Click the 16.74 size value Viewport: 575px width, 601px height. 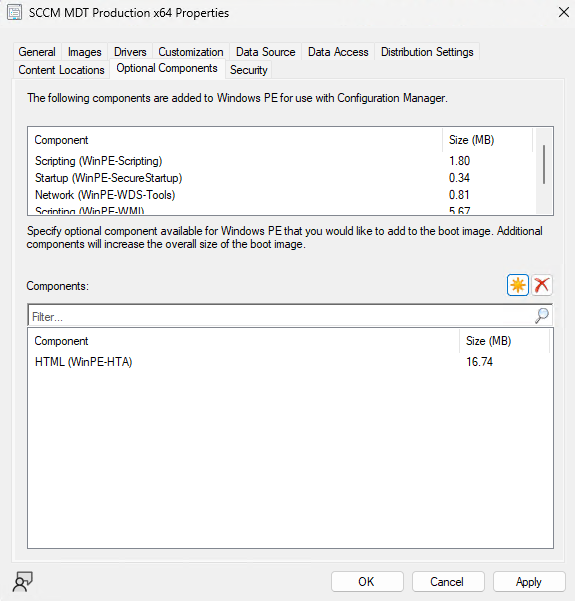pyautogui.click(x=479, y=362)
